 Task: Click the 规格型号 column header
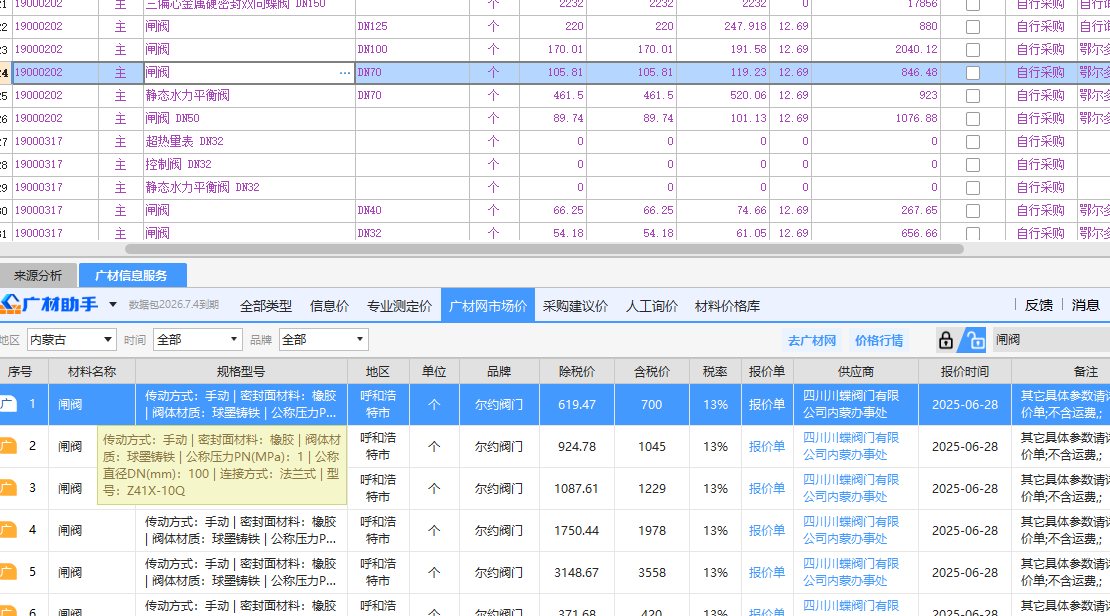tap(241, 372)
